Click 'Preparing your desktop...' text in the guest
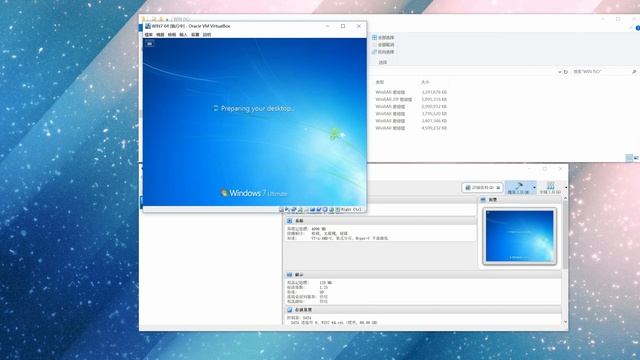This screenshot has height=360, width=640. click(x=257, y=109)
